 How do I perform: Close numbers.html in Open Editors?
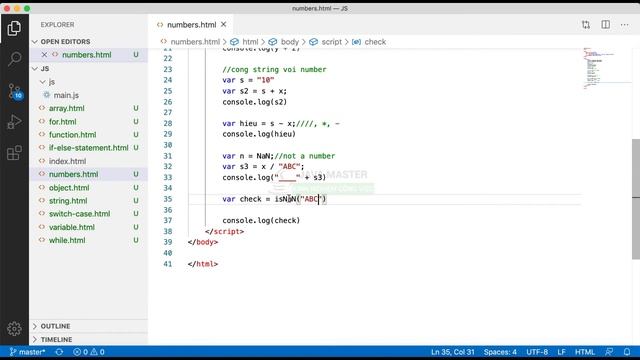point(44,55)
